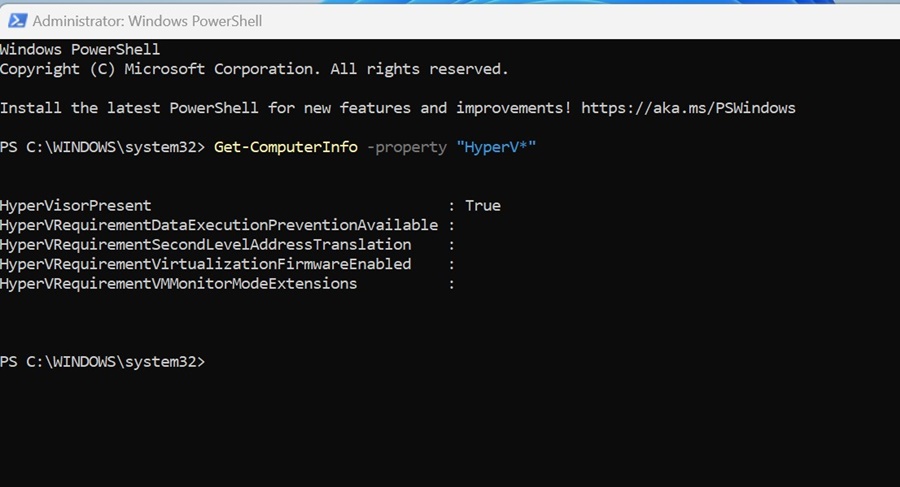Viewport: 900px width, 487px height.
Task: Click the HyperVRequirementVirtualizationFirmwareEnabled line
Action: click(x=205, y=264)
